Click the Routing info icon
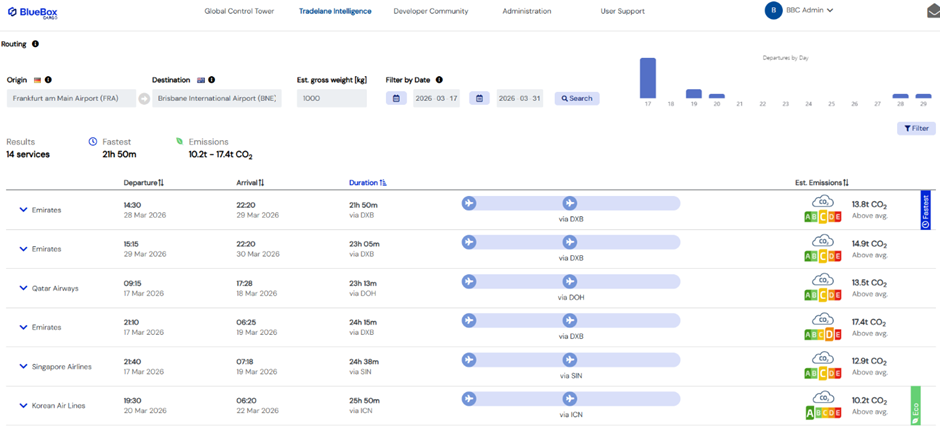 (35, 44)
